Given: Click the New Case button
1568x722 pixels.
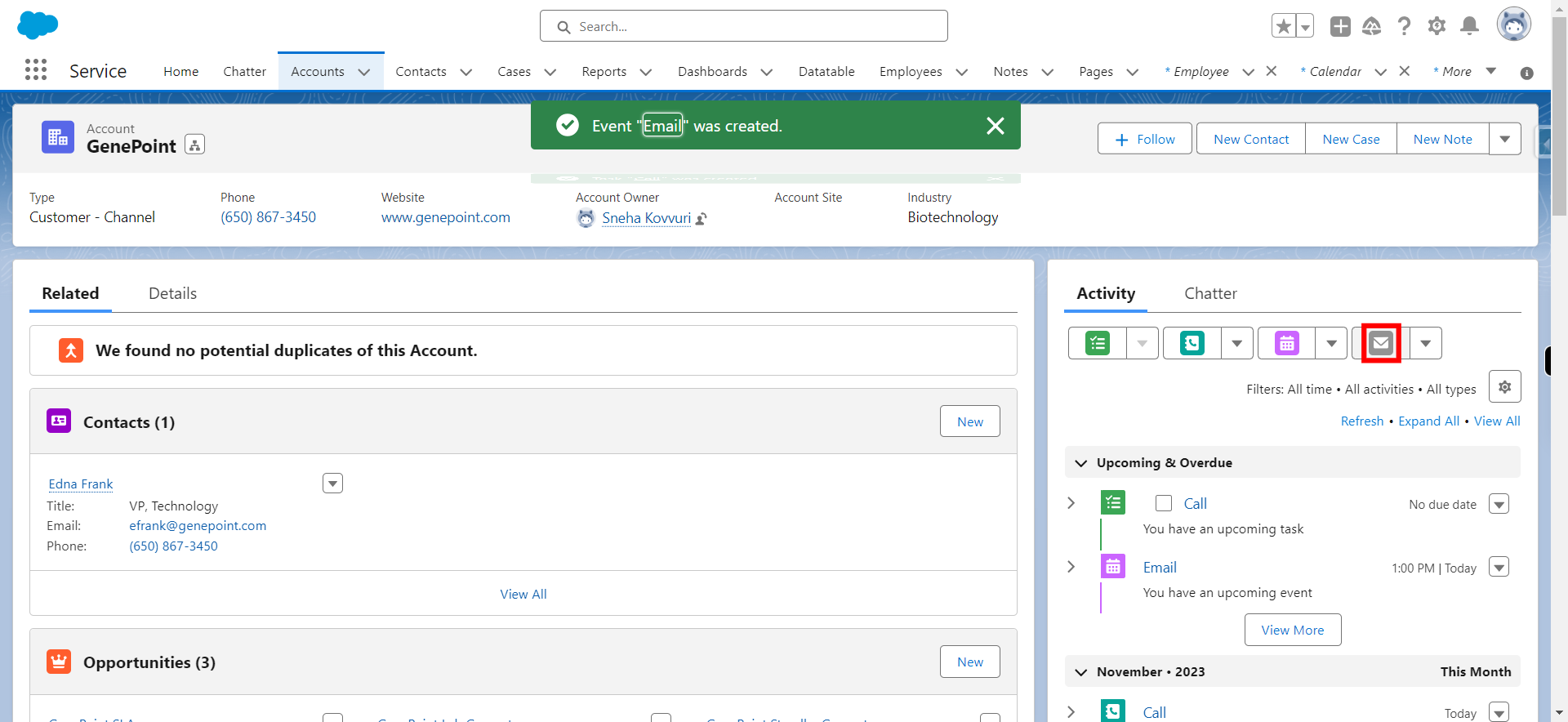Looking at the screenshot, I should pos(1351,139).
